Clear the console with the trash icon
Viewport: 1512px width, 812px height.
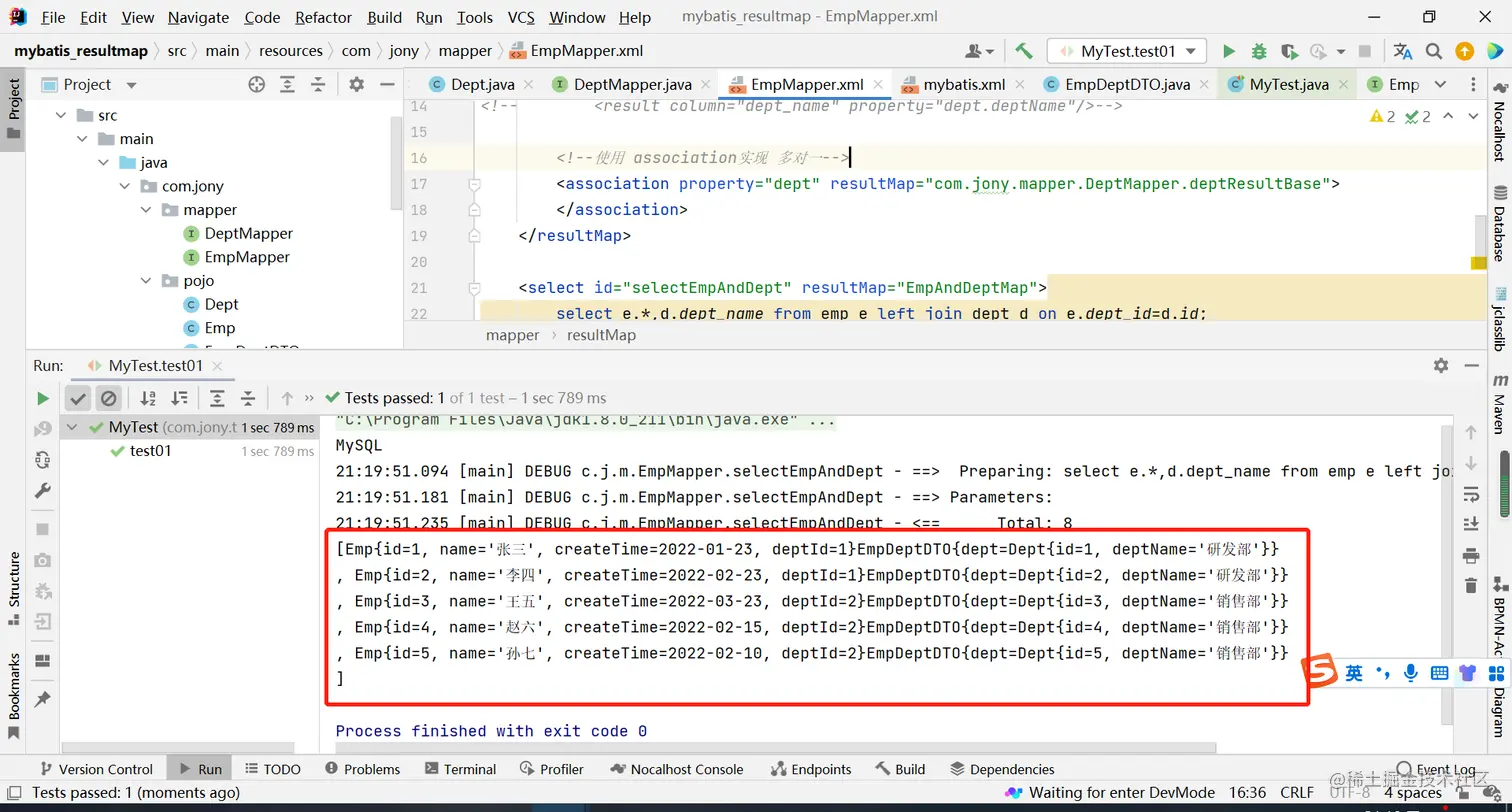click(1470, 585)
